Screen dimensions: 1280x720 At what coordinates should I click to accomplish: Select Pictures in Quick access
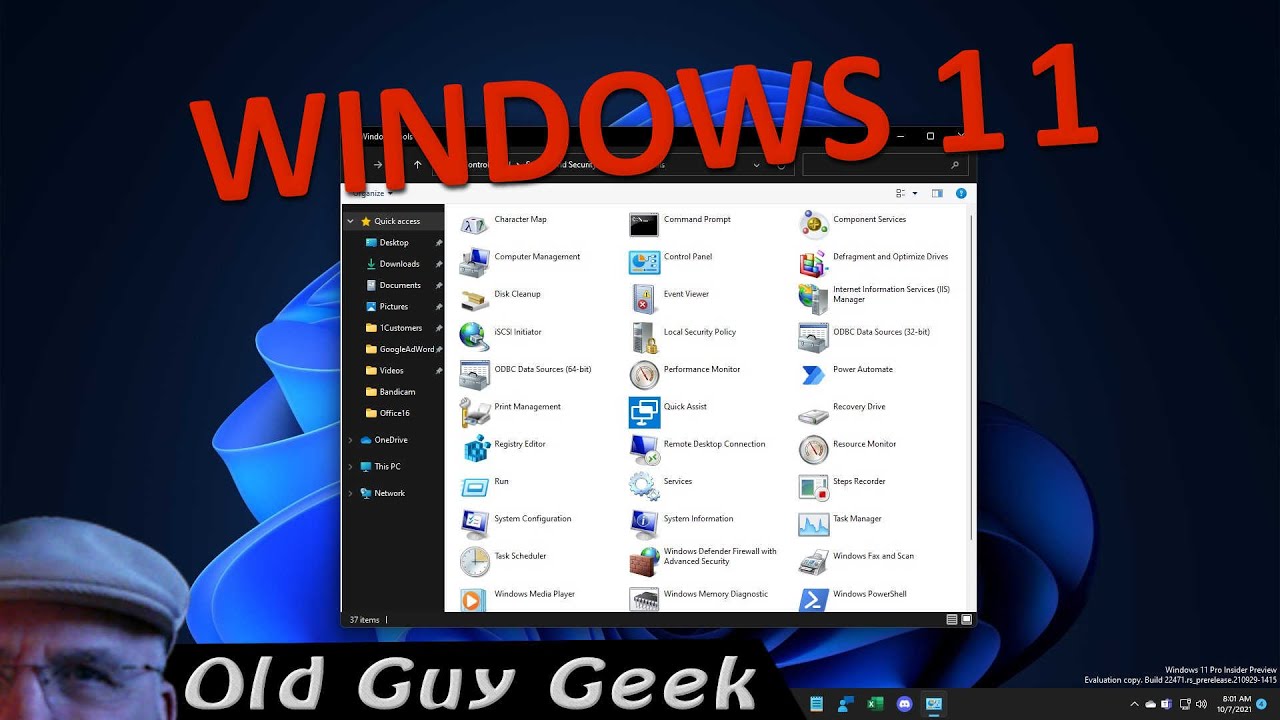(393, 307)
